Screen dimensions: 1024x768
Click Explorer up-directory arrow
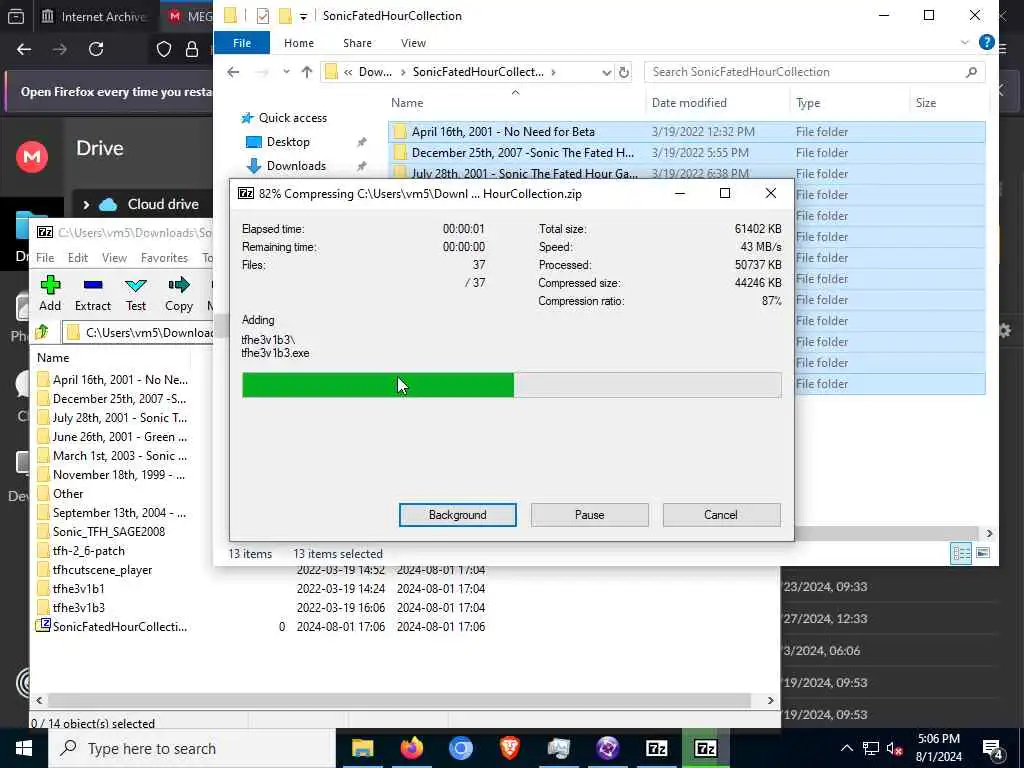point(306,72)
